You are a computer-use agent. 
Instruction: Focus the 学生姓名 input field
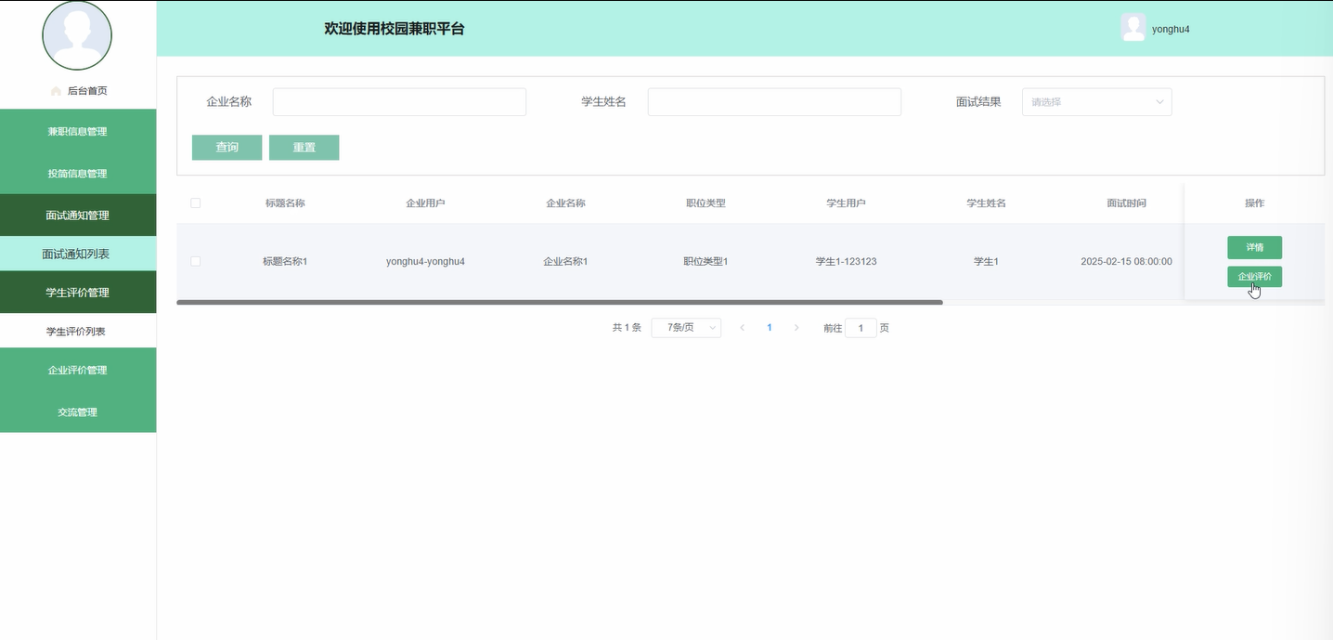tap(774, 102)
